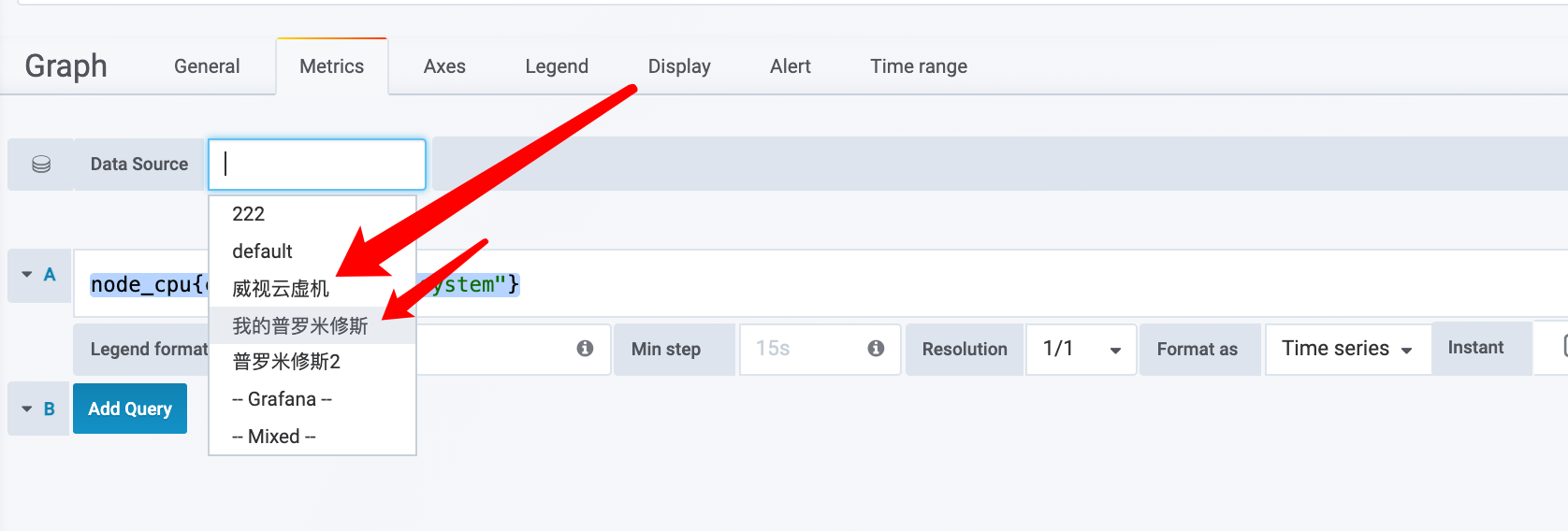Click the Min step 15s input field
The width and height of the screenshot is (1568, 531).
point(820,350)
